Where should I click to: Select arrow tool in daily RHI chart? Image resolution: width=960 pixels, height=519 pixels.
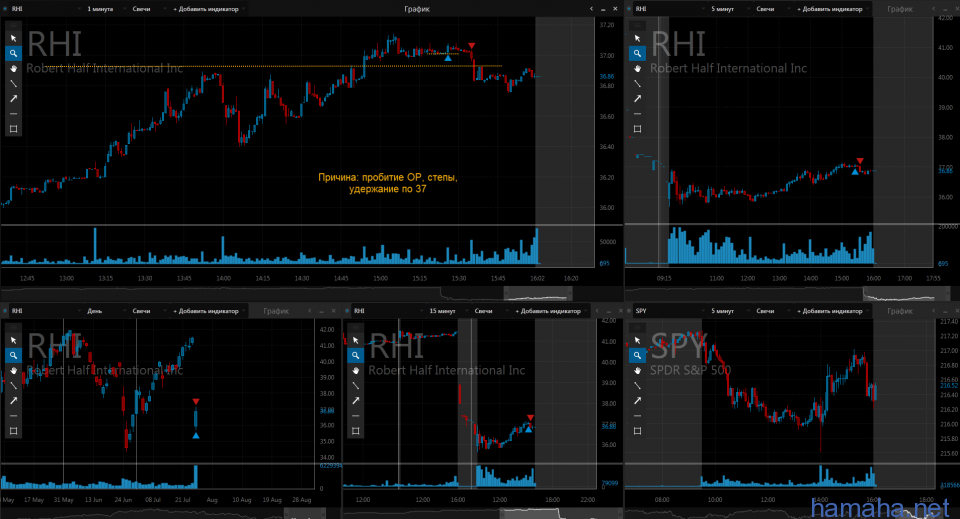(13, 400)
